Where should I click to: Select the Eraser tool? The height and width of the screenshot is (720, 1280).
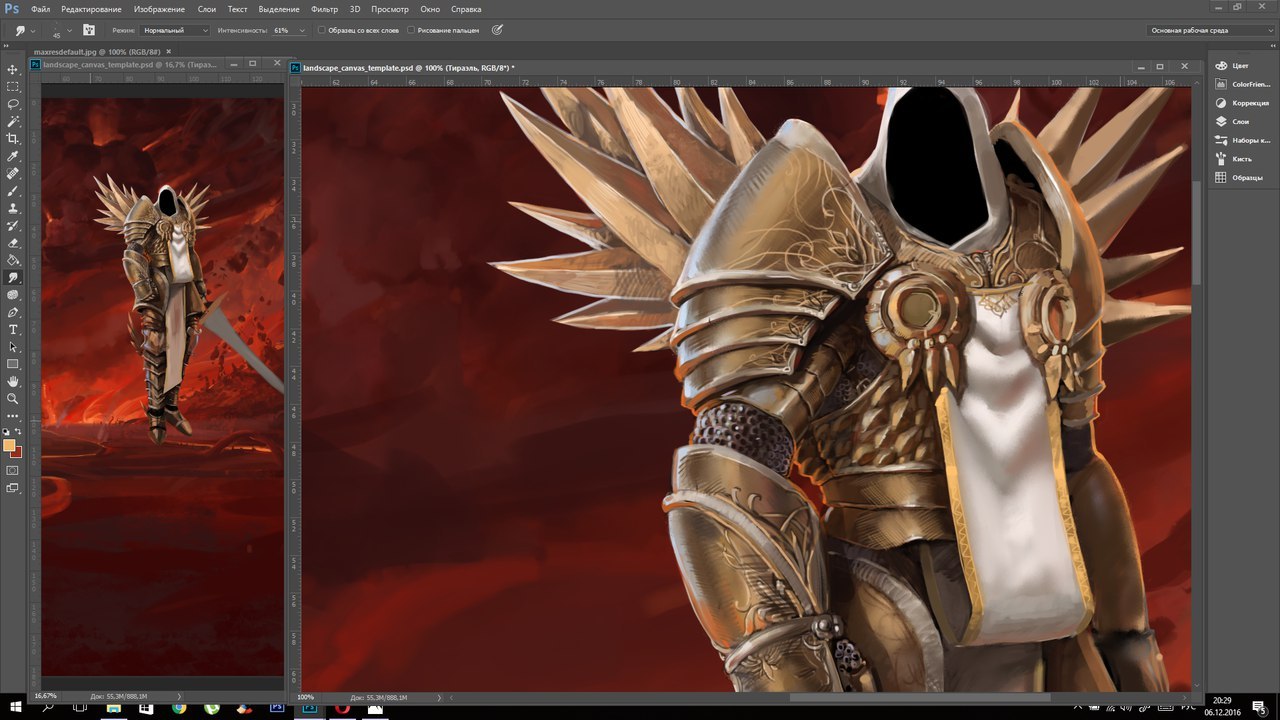point(13,243)
